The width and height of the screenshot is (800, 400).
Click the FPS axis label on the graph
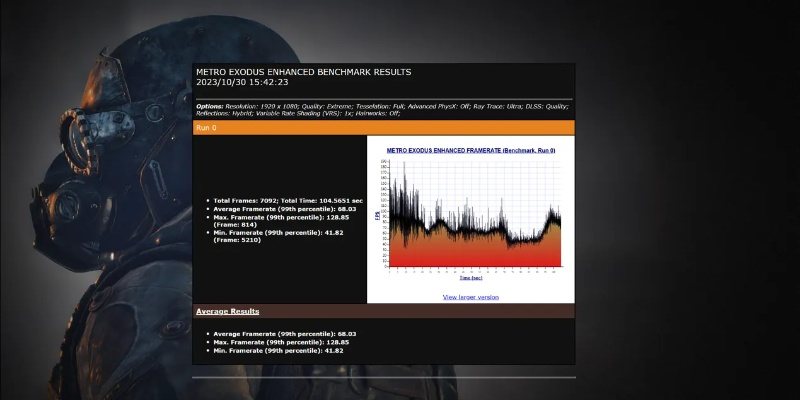coord(378,213)
